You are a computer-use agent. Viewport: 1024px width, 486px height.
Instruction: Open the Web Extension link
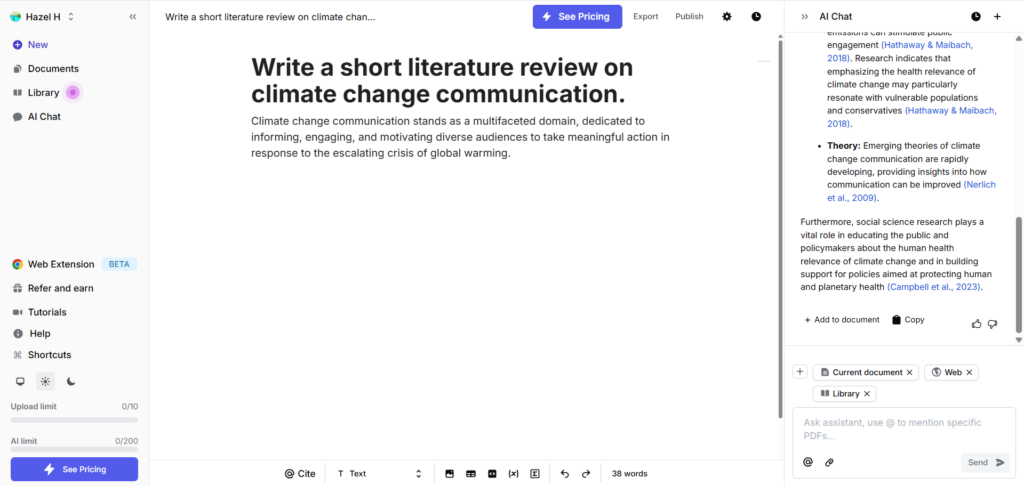point(54,265)
